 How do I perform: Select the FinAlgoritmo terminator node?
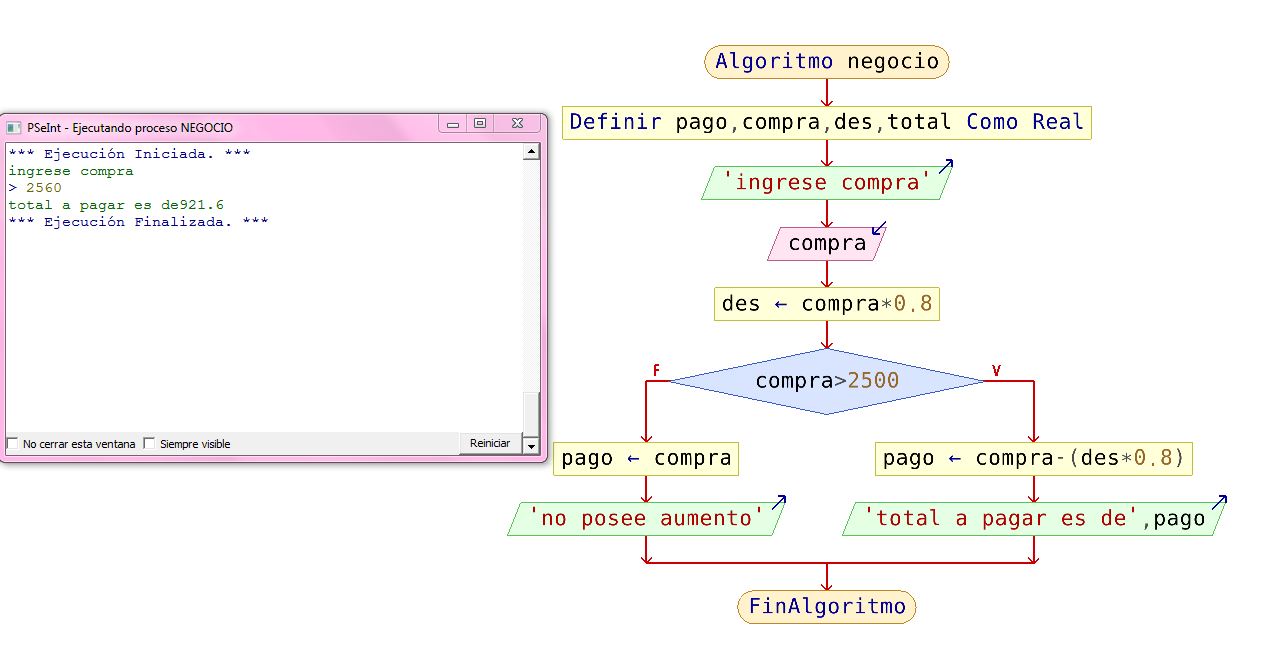point(826,606)
